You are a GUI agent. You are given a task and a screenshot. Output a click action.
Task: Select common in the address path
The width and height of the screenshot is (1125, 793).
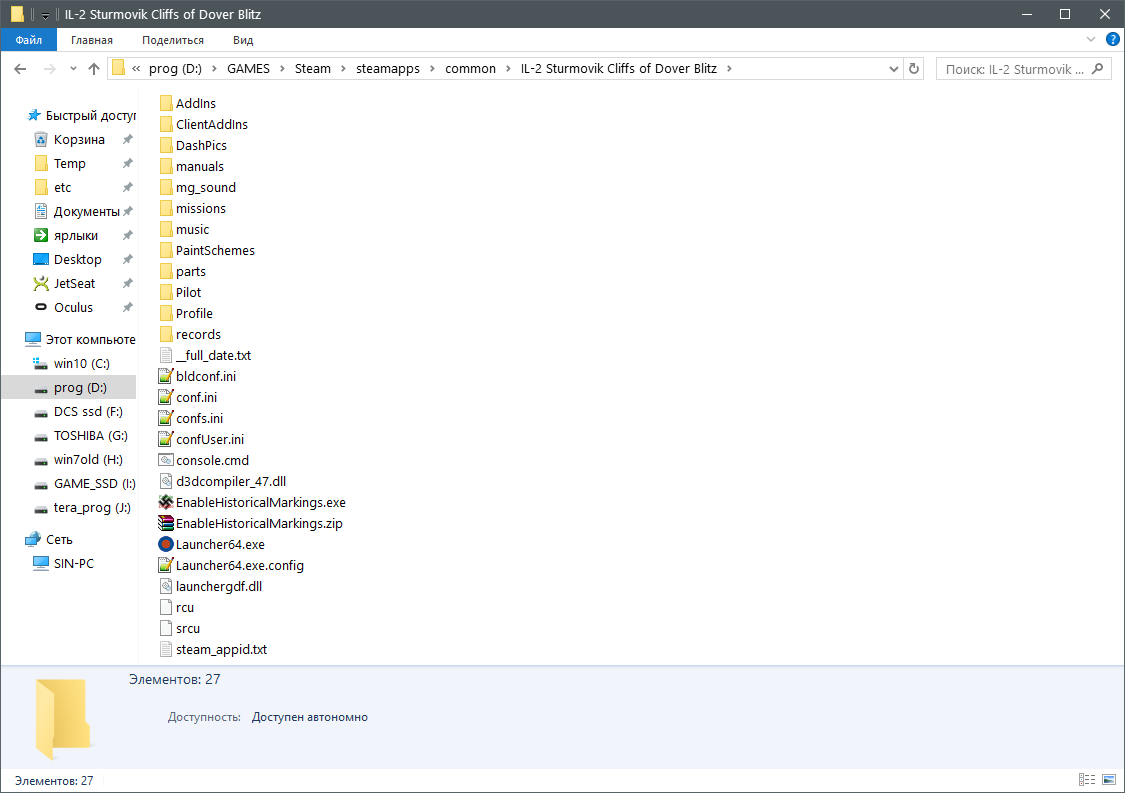(470, 69)
